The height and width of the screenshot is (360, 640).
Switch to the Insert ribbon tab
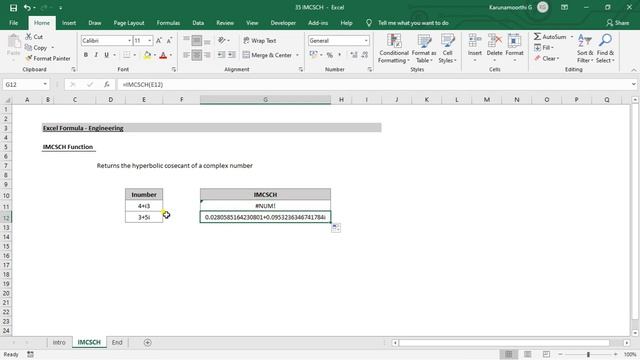point(69,23)
